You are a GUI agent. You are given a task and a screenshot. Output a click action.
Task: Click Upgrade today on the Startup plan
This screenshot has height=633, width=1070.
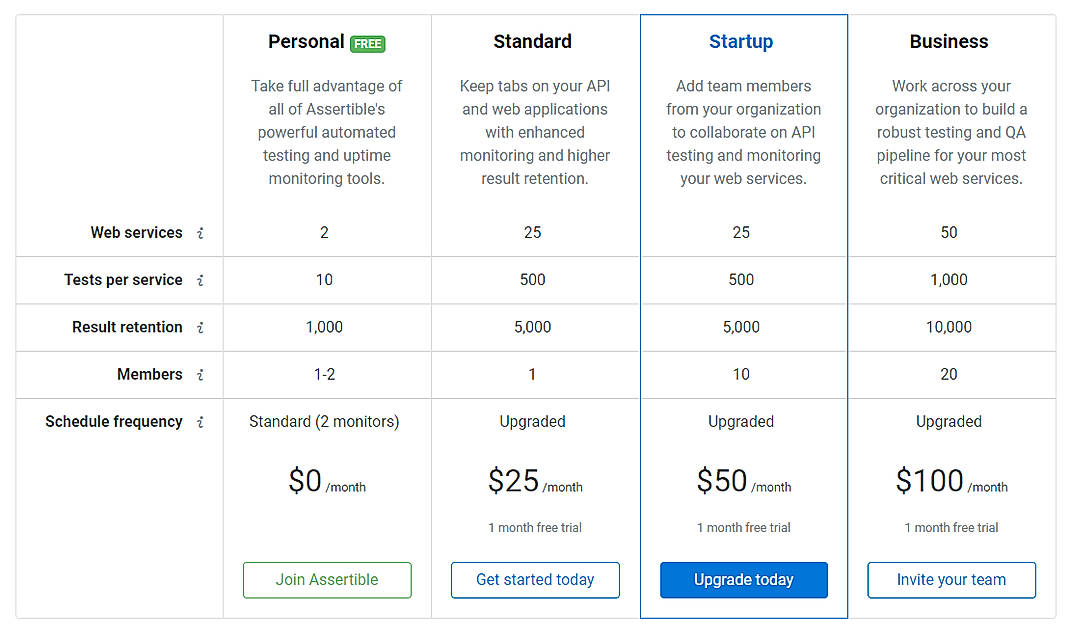click(743, 580)
